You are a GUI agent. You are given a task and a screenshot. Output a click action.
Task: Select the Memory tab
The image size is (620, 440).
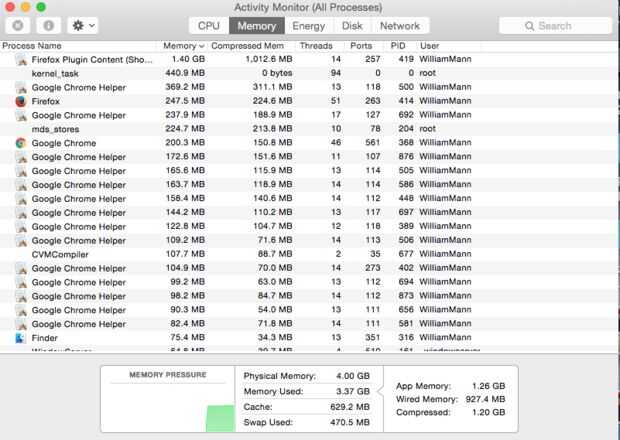257,26
